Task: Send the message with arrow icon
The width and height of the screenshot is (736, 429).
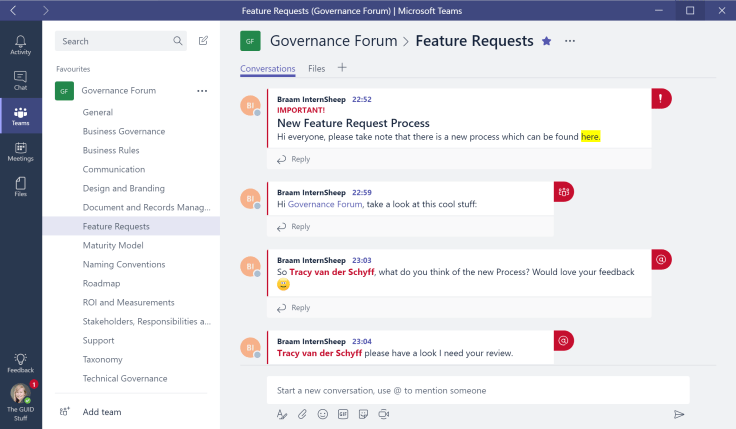Action: tap(679, 414)
